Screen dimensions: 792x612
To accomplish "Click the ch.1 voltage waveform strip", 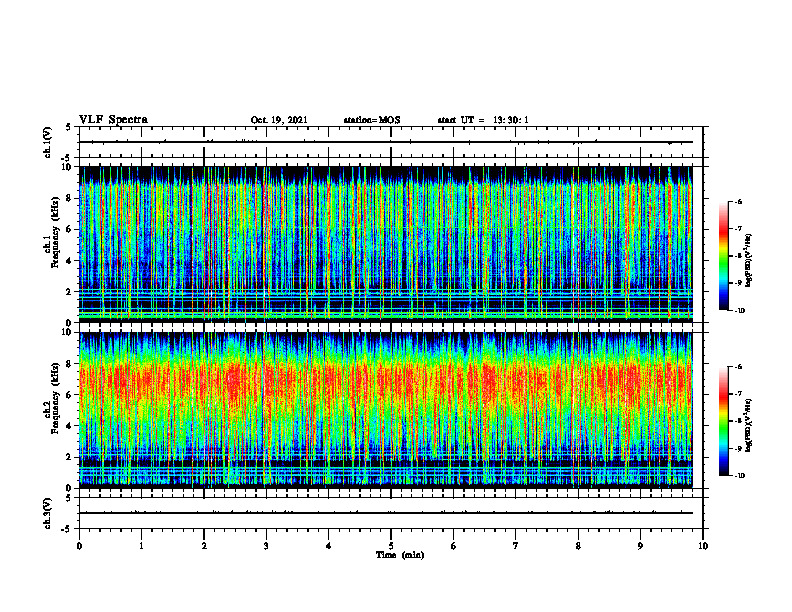I will point(391,142).
